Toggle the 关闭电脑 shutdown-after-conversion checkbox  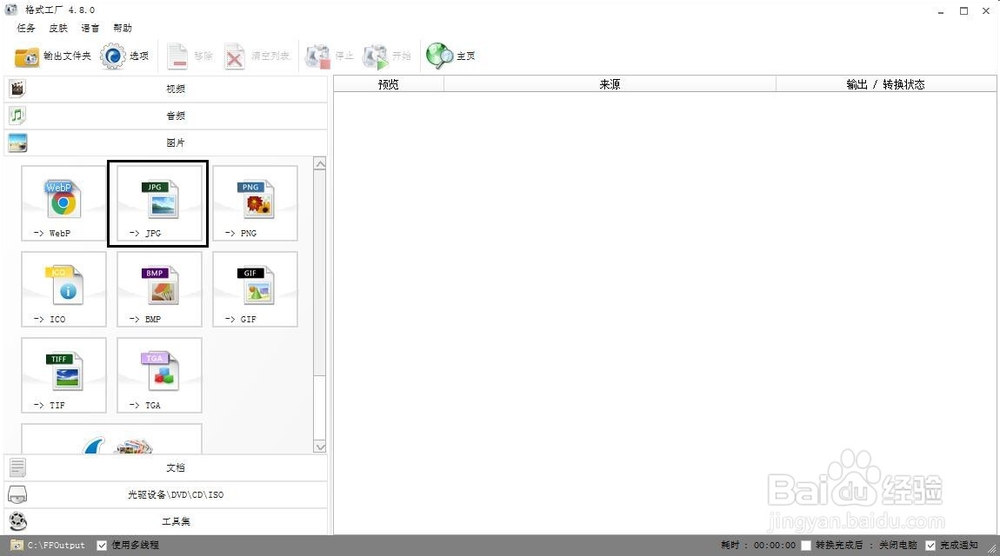pos(806,545)
